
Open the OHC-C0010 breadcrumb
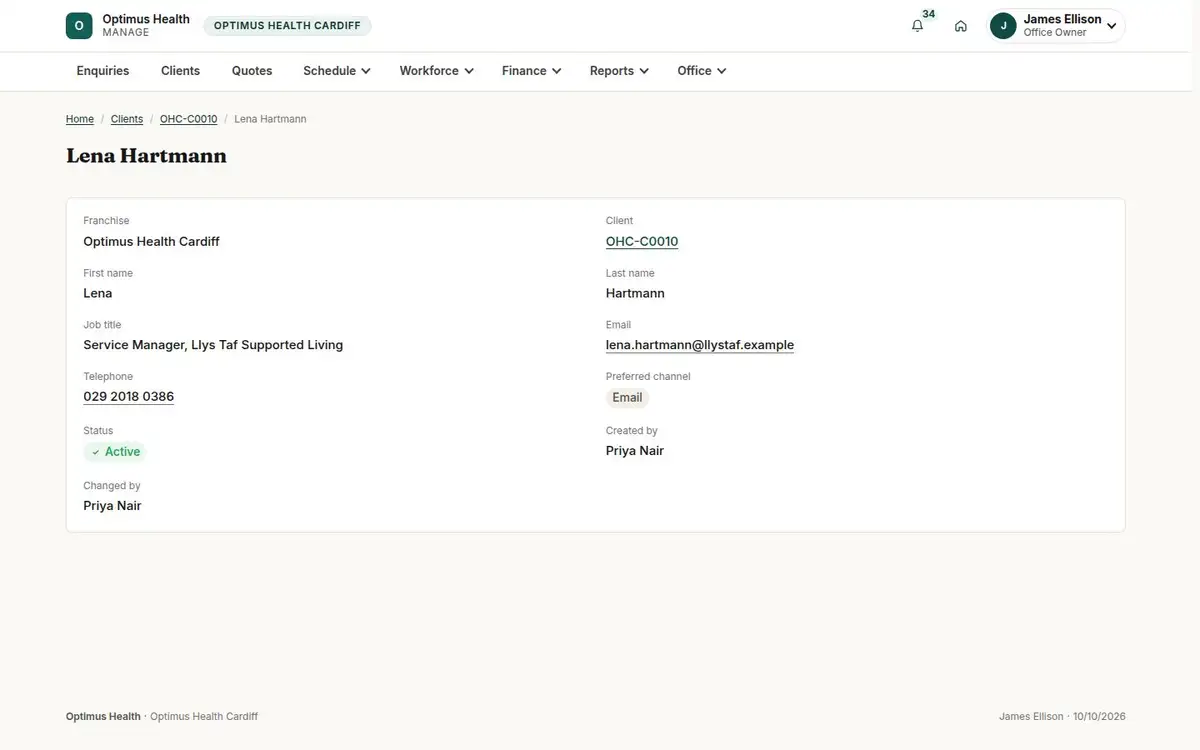pos(189,119)
